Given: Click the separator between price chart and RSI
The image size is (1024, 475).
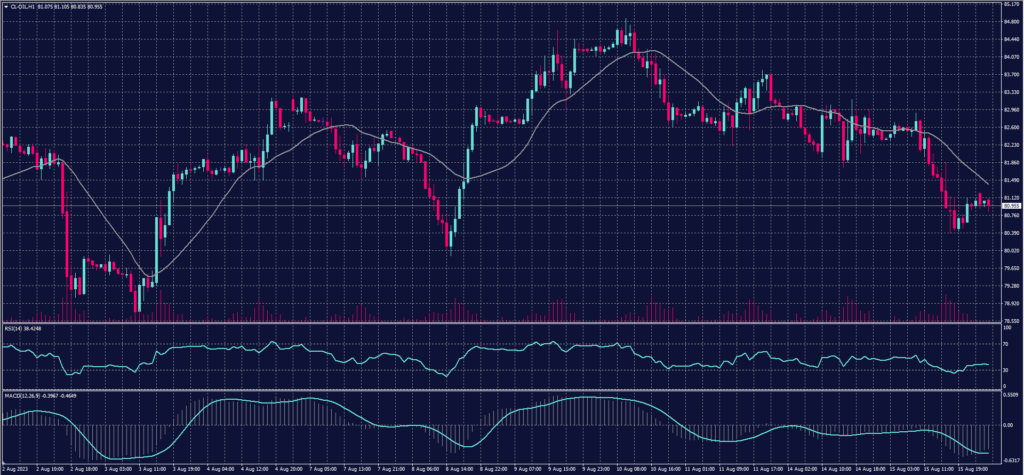Looking at the screenshot, I should (500, 323).
